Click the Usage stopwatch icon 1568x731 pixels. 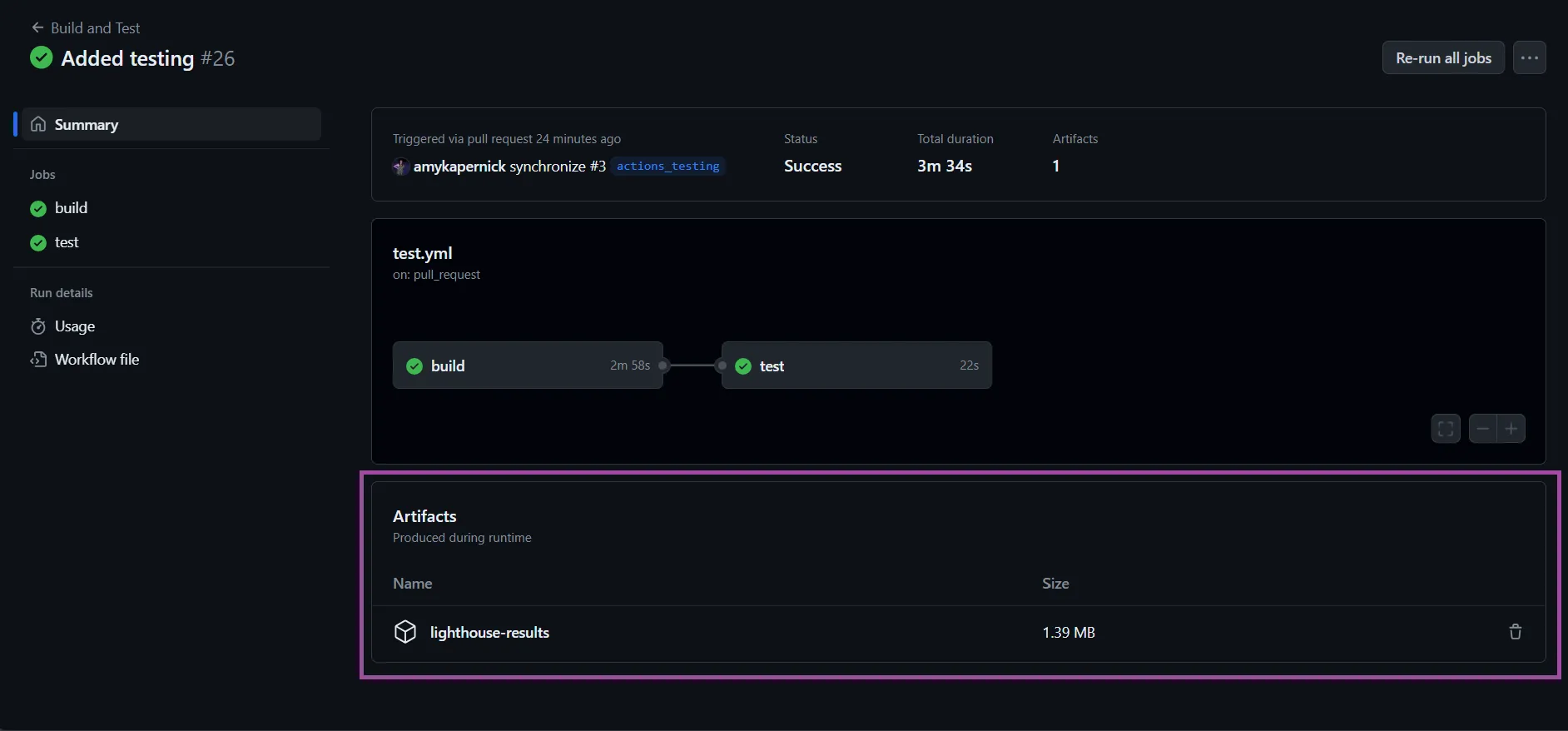pos(38,326)
